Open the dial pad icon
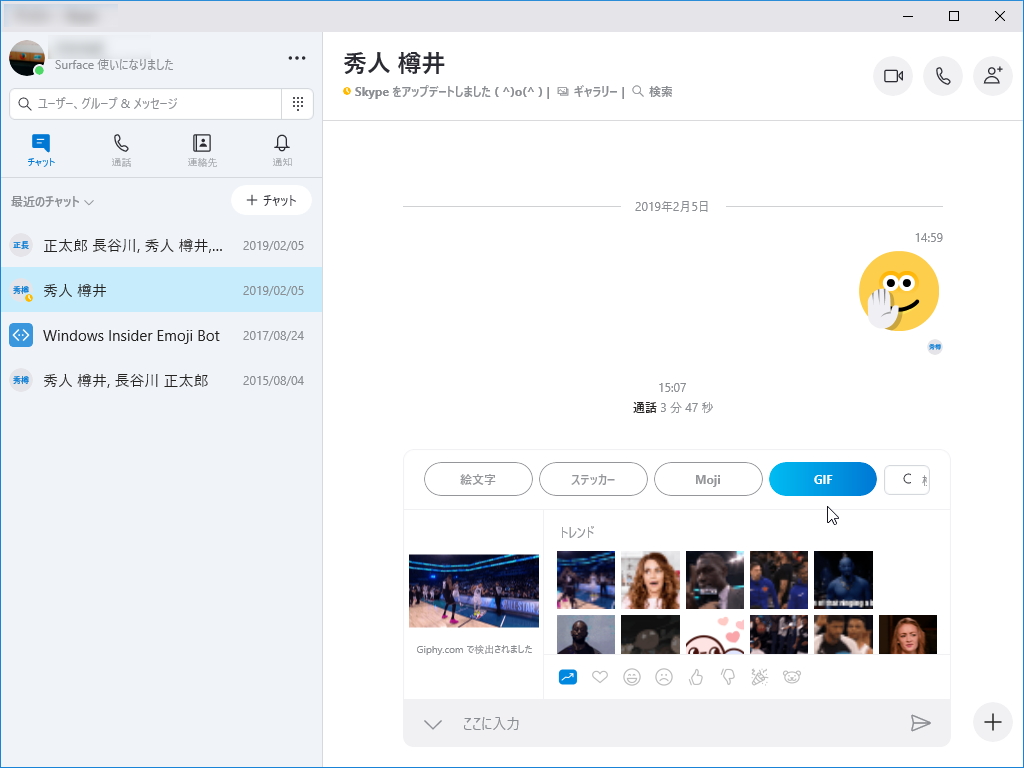The height and width of the screenshot is (768, 1024). pyautogui.click(x=297, y=104)
